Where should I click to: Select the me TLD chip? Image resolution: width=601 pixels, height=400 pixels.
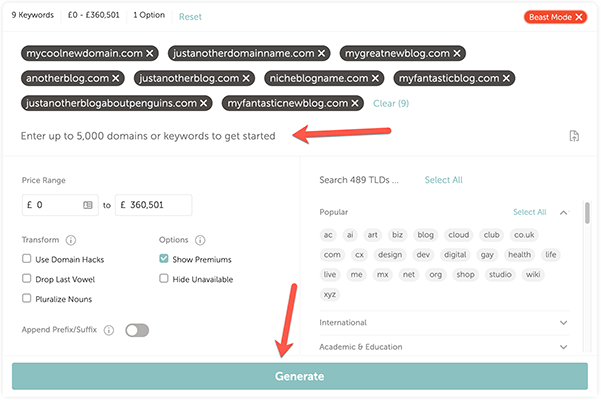click(356, 275)
